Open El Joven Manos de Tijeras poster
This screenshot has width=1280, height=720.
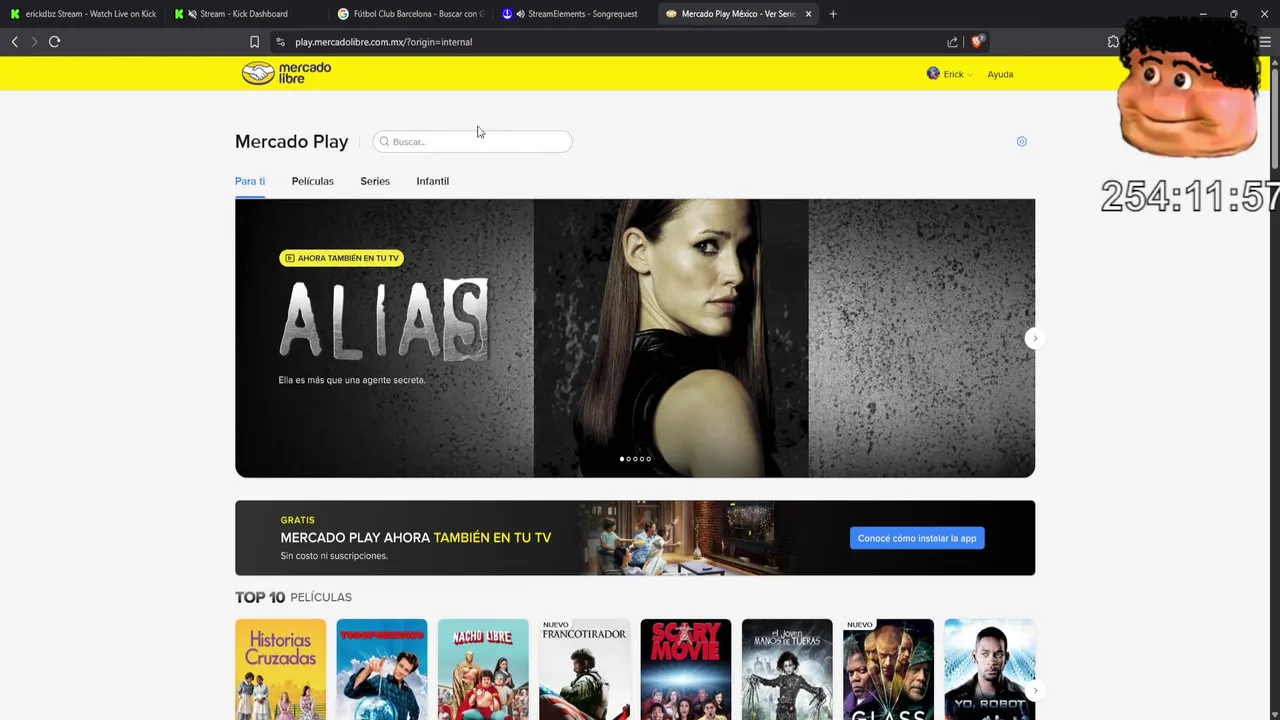point(787,669)
